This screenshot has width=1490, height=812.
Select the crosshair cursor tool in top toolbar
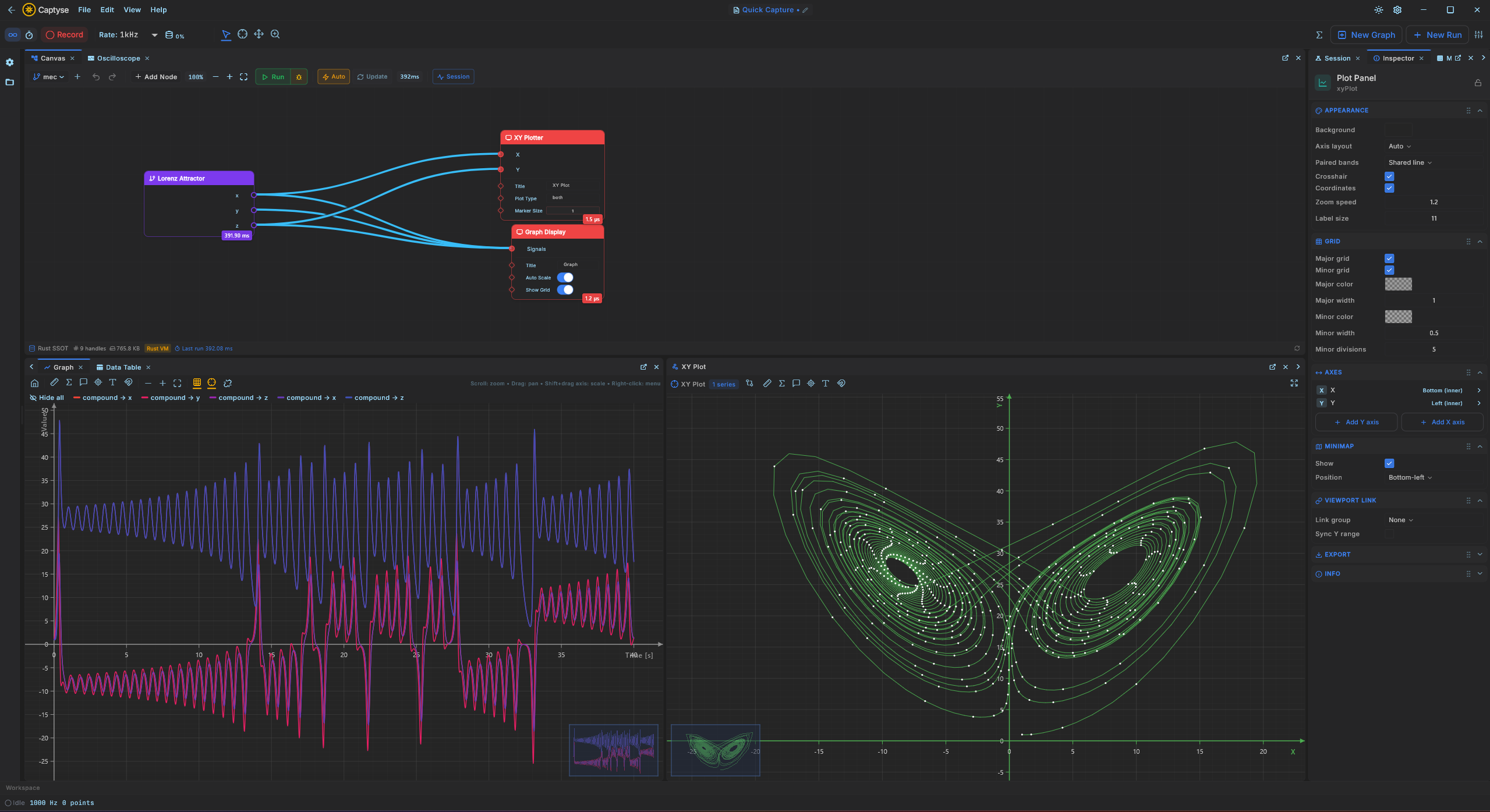tap(242, 34)
